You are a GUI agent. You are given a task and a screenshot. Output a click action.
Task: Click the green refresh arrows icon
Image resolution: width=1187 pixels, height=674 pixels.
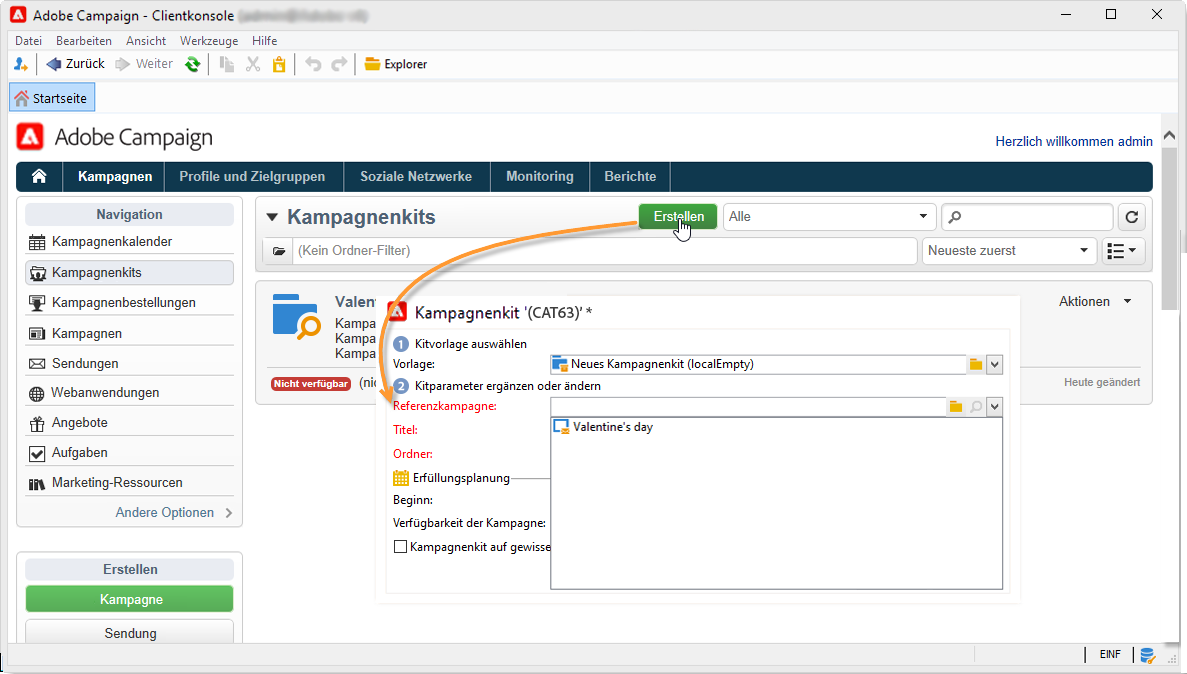click(193, 64)
